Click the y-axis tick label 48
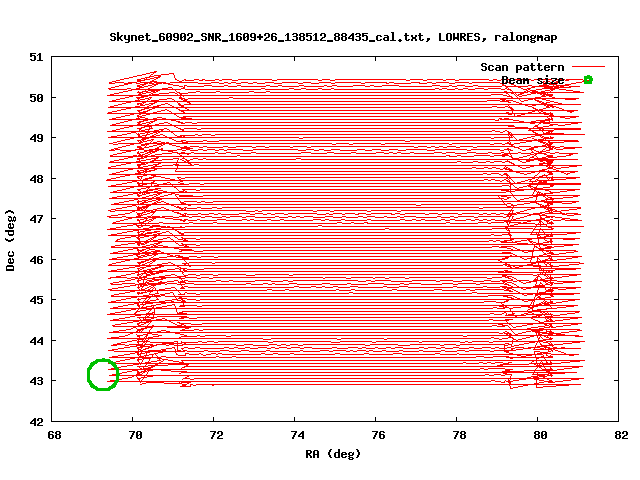 pos(36,179)
